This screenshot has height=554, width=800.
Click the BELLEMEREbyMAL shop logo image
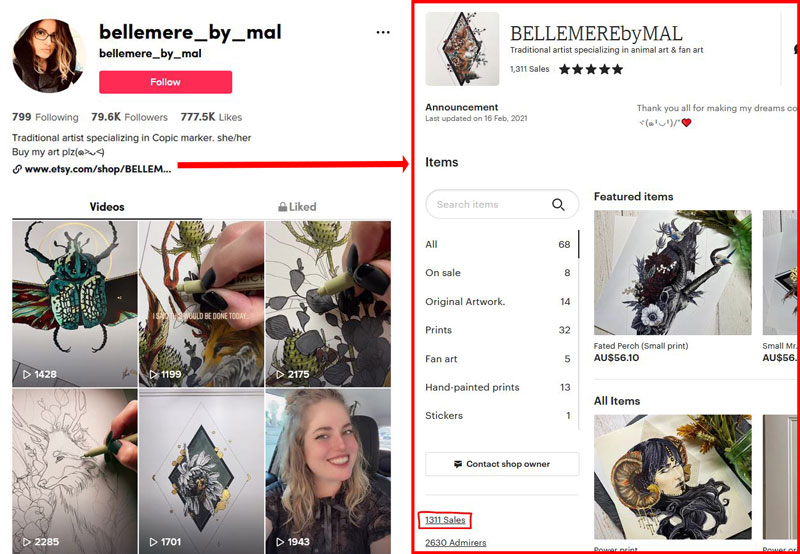coord(462,49)
